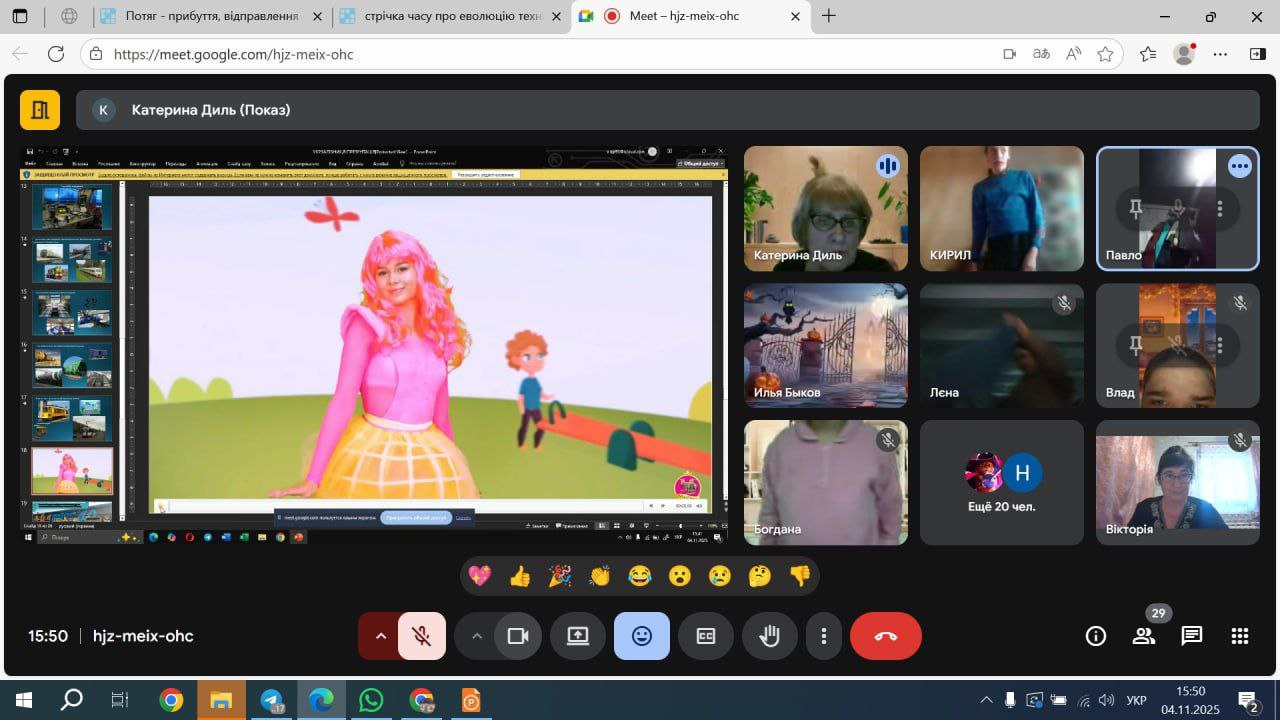Expand audio settings arrow beside microphone
The height and width of the screenshot is (720, 1280).
point(380,636)
